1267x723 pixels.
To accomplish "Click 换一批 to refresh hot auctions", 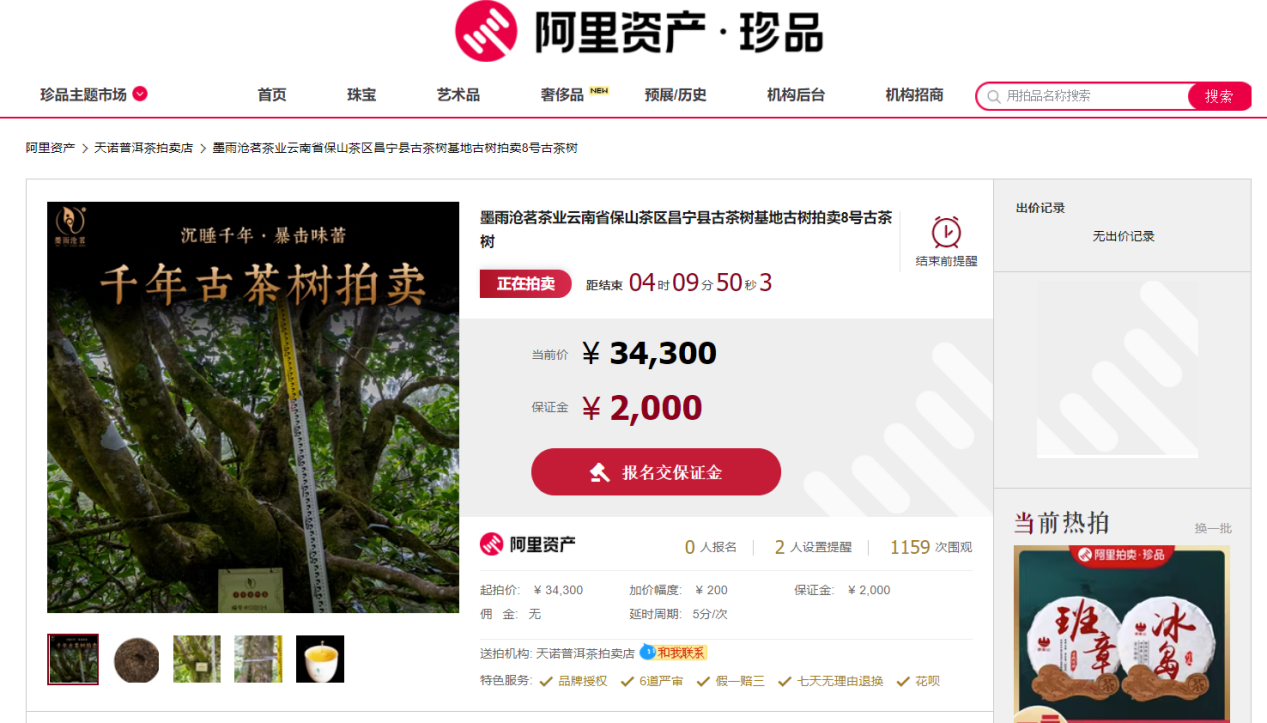I will tap(1213, 528).
